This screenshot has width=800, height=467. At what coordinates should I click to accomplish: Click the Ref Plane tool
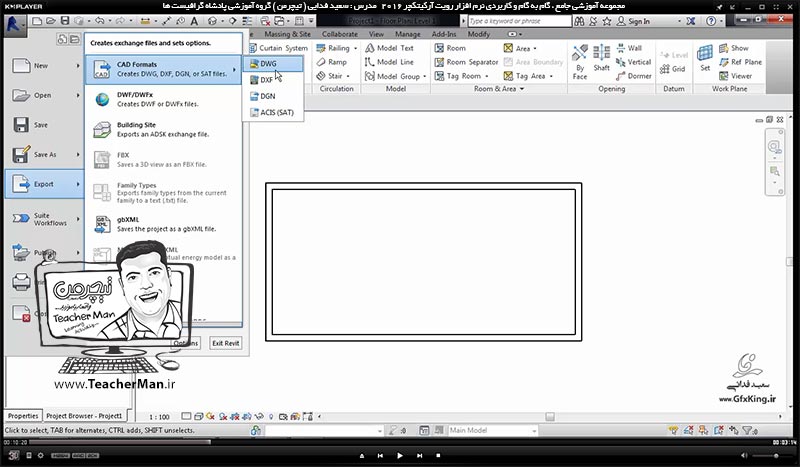[x=740, y=62]
